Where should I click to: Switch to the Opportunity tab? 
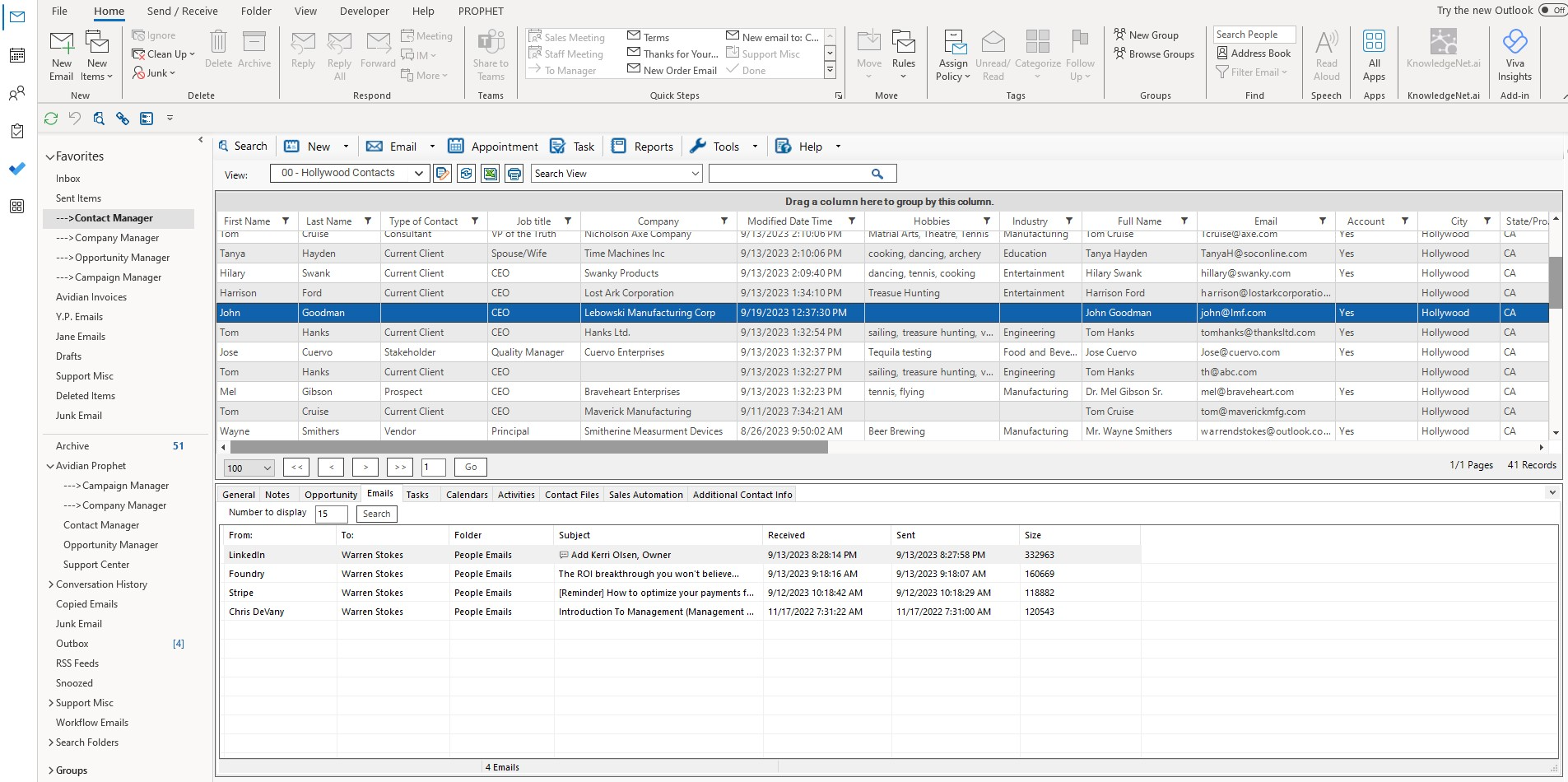(331, 495)
